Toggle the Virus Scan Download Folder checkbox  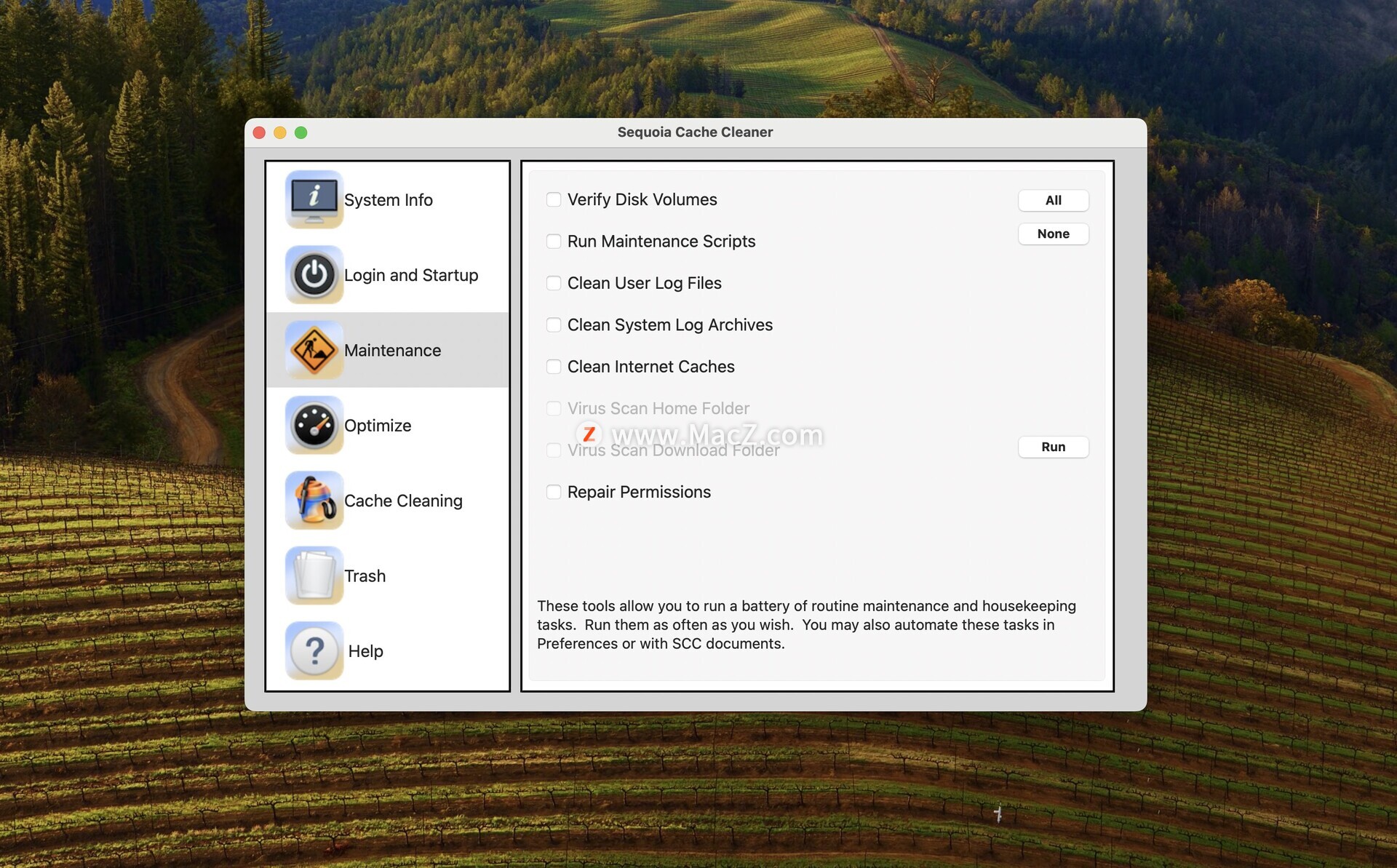pos(554,450)
